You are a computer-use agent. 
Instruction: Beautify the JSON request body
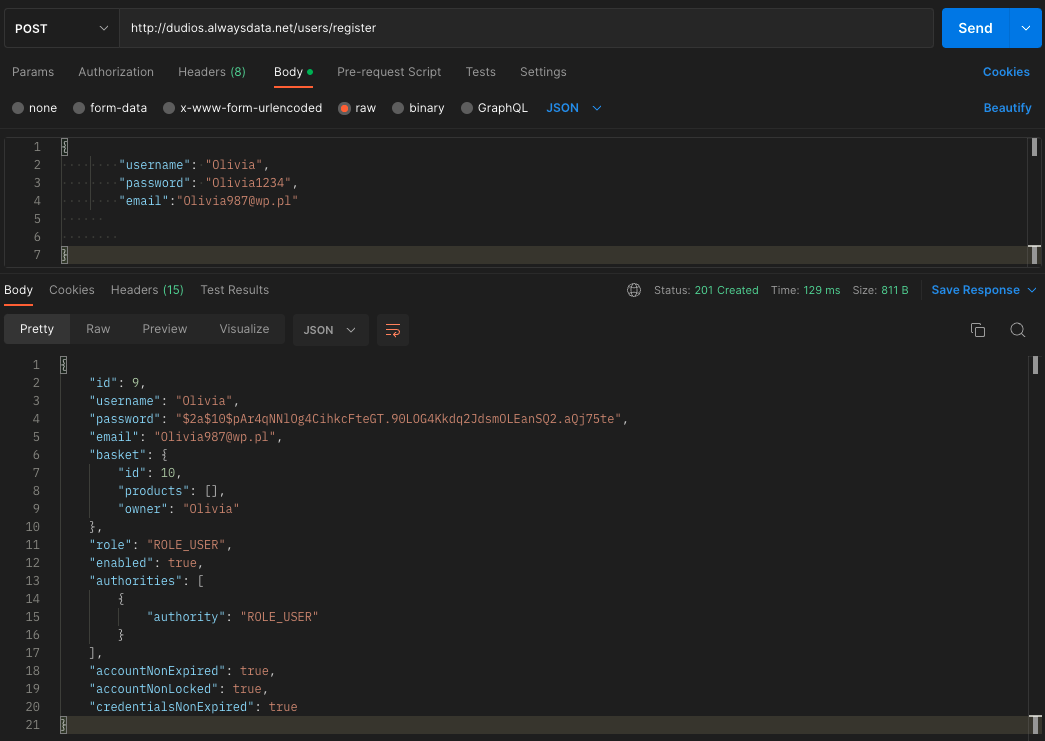[x=1007, y=107]
